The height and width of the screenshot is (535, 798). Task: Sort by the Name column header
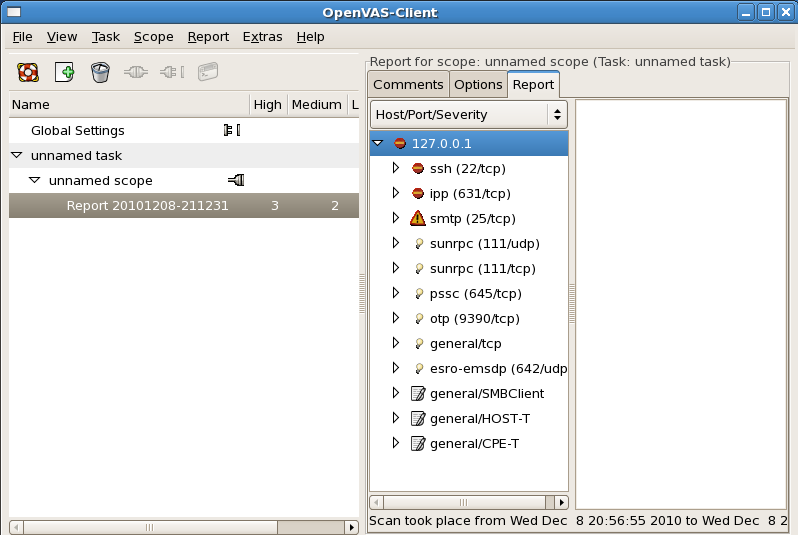(x=129, y=104)
